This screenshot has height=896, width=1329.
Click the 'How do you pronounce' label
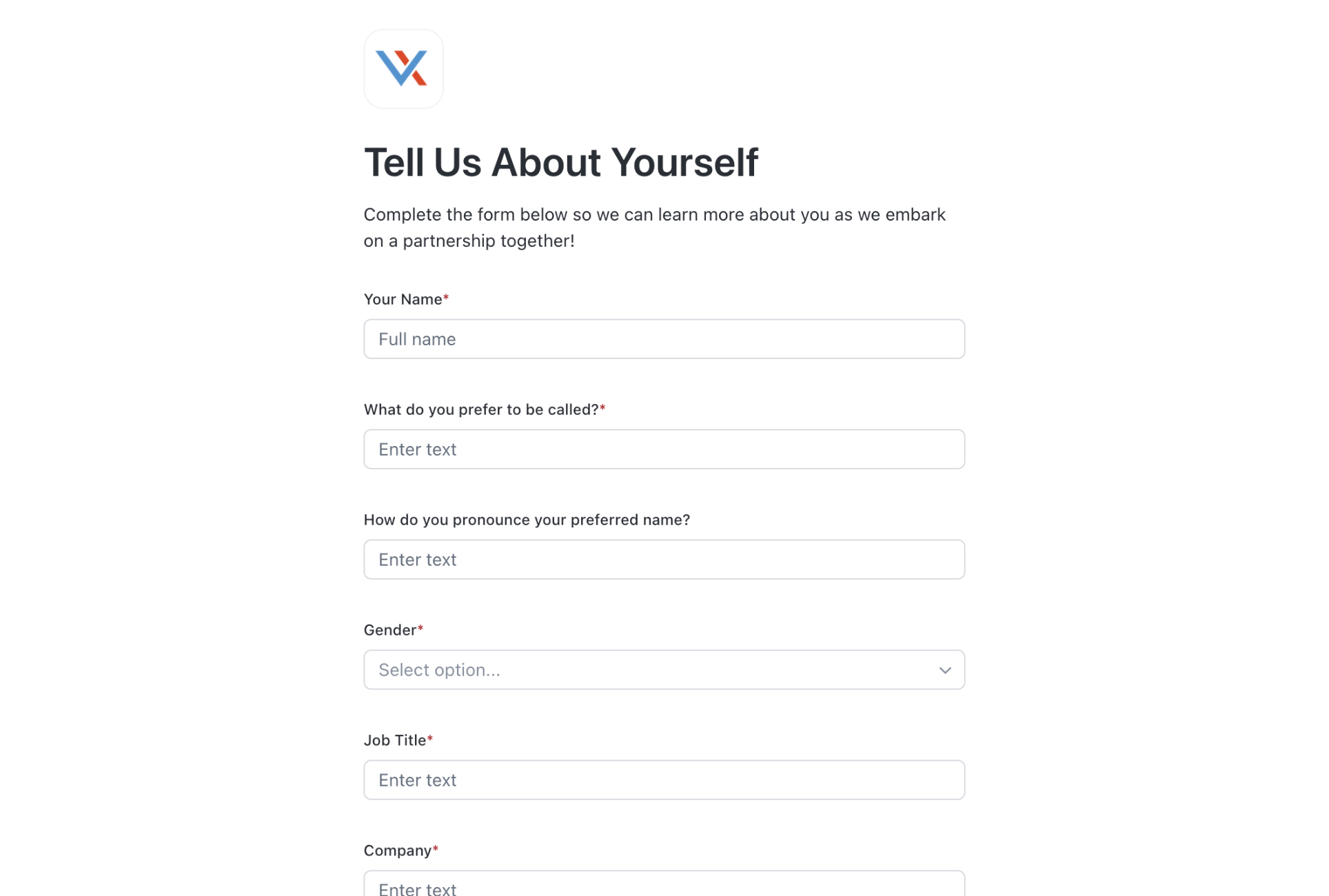pos(526,520)
